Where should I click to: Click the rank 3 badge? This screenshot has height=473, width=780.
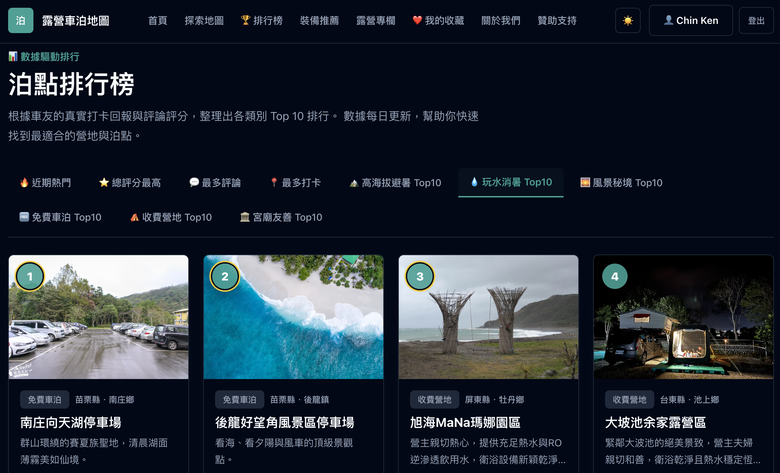(420, 276)
